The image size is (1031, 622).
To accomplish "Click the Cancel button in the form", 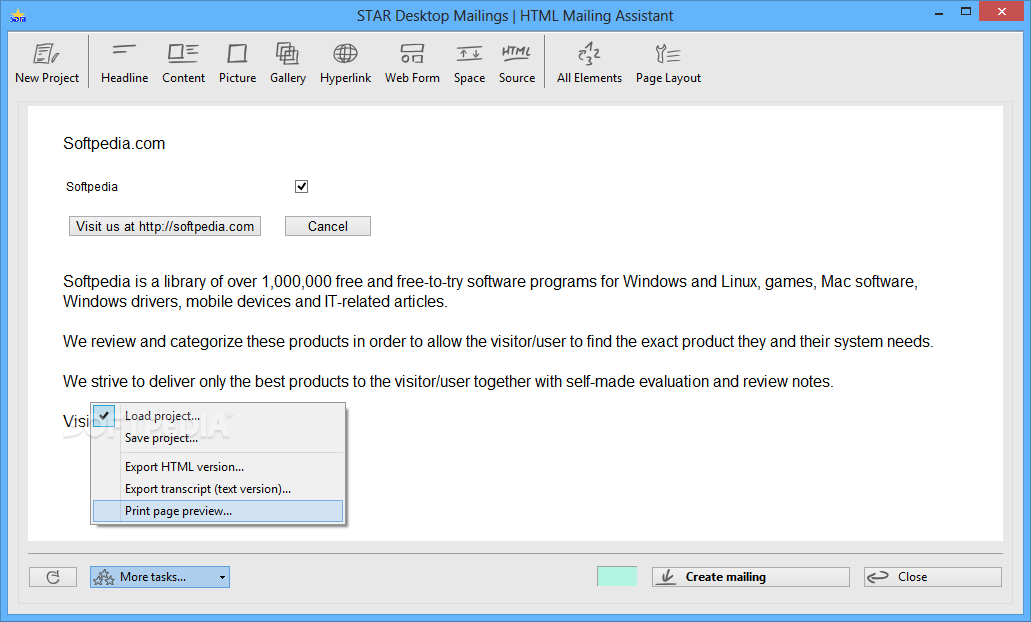I will coord(327,226).
